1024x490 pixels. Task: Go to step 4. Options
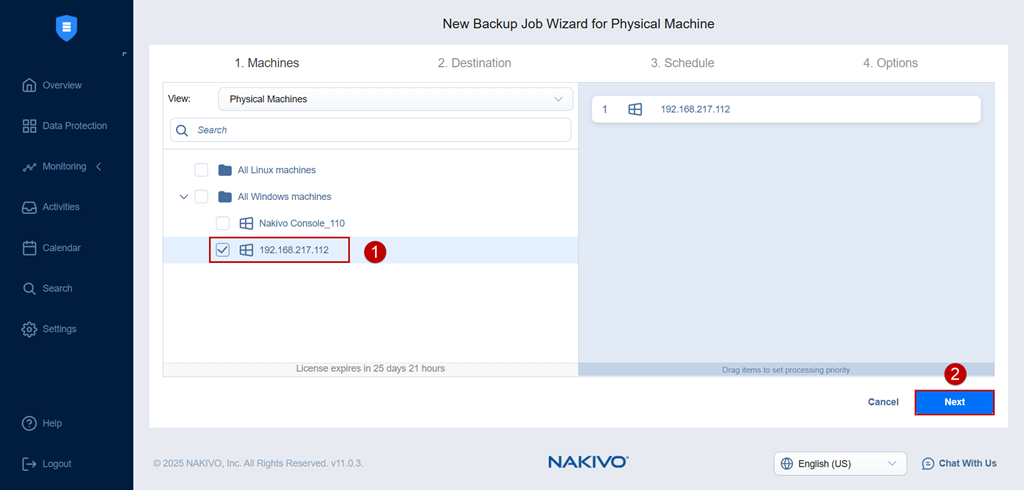pos(891,63)
